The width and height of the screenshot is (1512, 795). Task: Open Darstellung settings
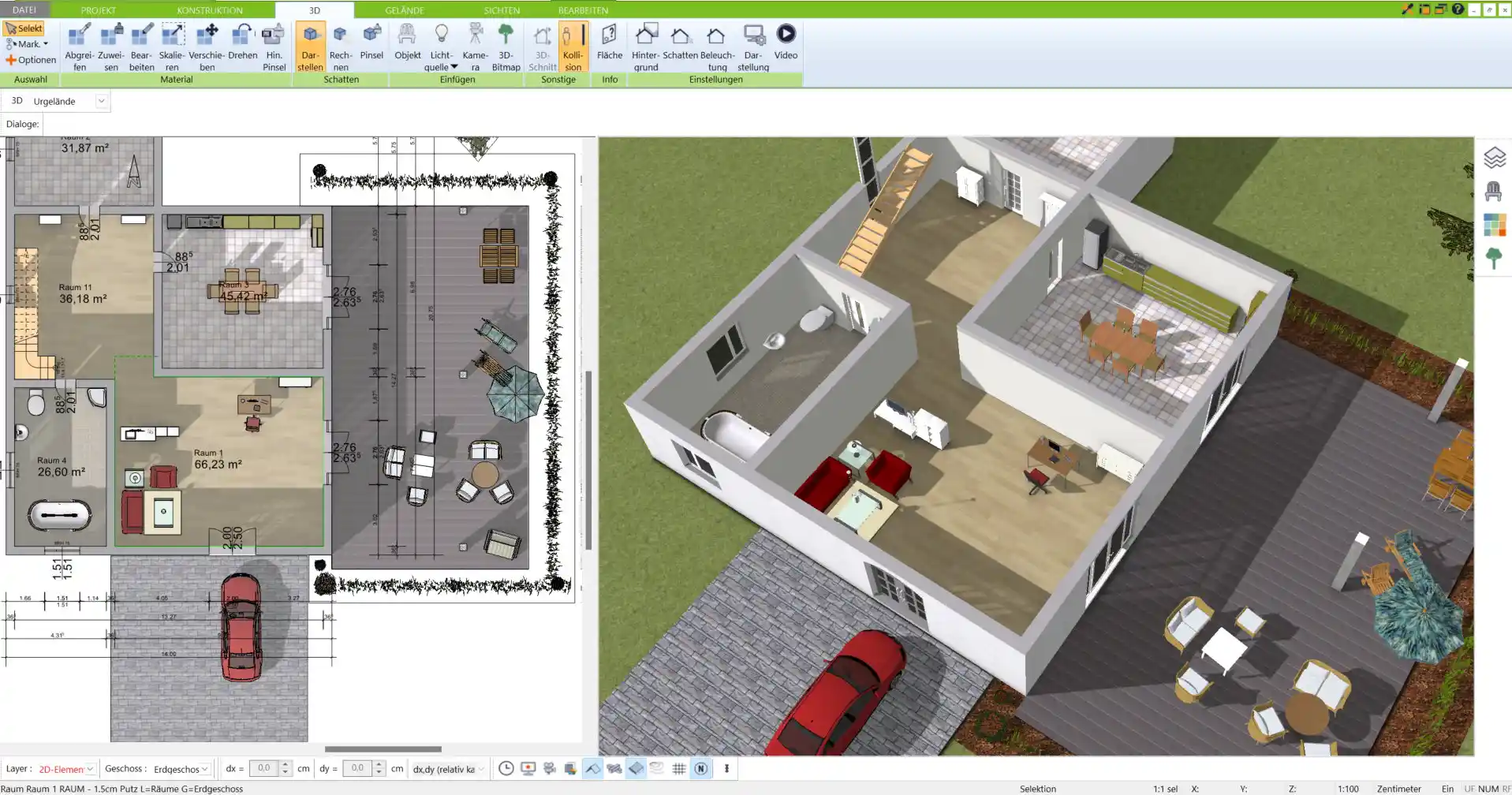tap(753, 47)
